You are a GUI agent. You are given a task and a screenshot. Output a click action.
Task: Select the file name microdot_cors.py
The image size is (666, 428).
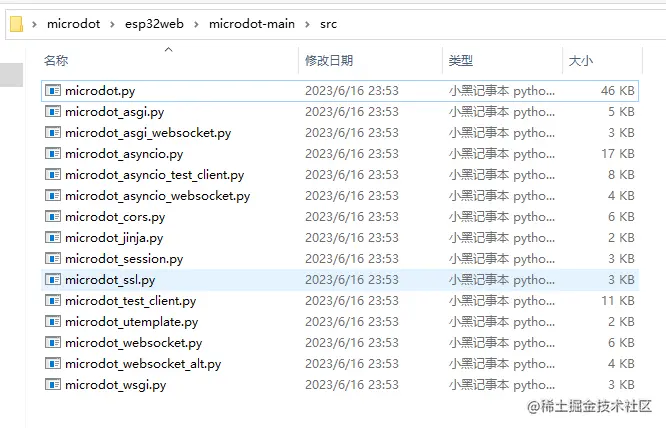(115, 217)
